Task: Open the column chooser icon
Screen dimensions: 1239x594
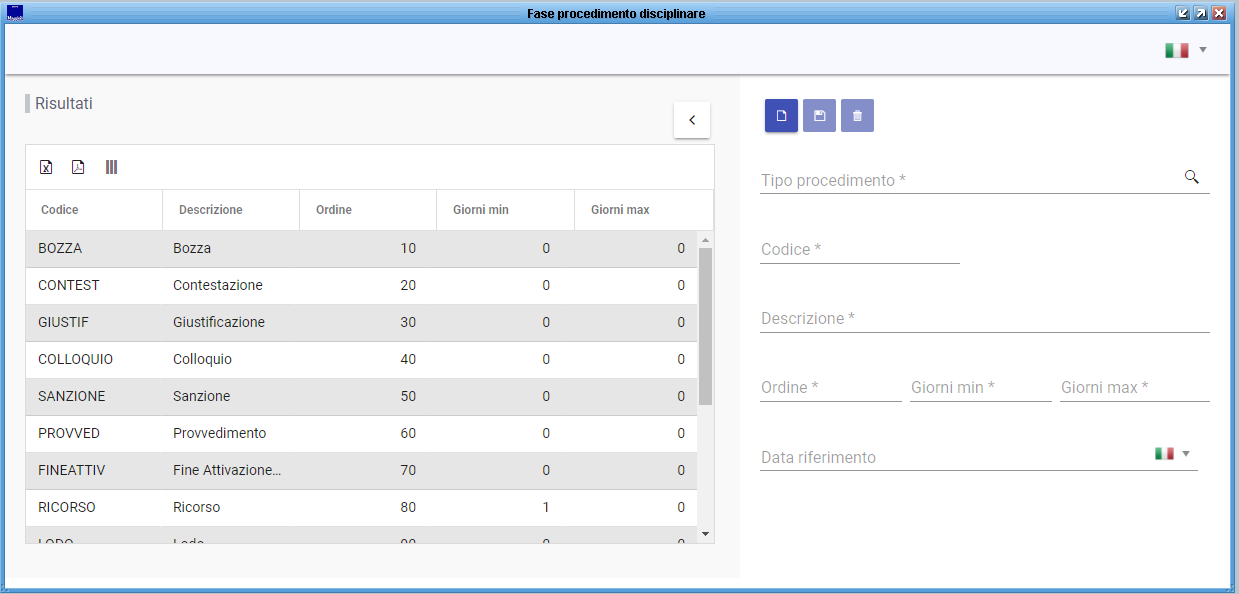Action: pos(111,167)
